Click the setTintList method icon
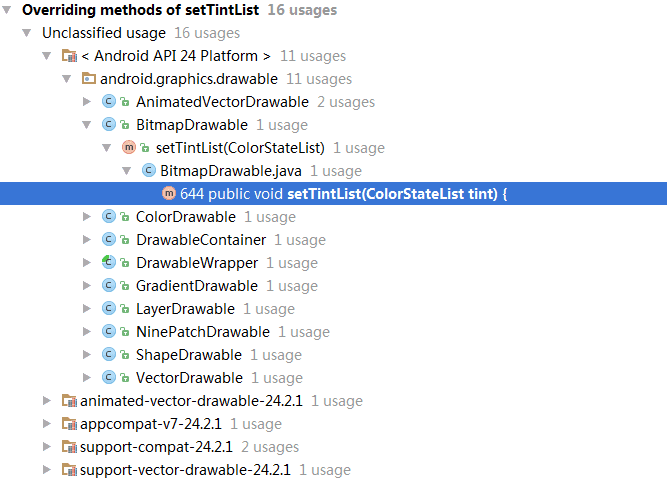Screen dimensions: 667x504 click(129, 148)
